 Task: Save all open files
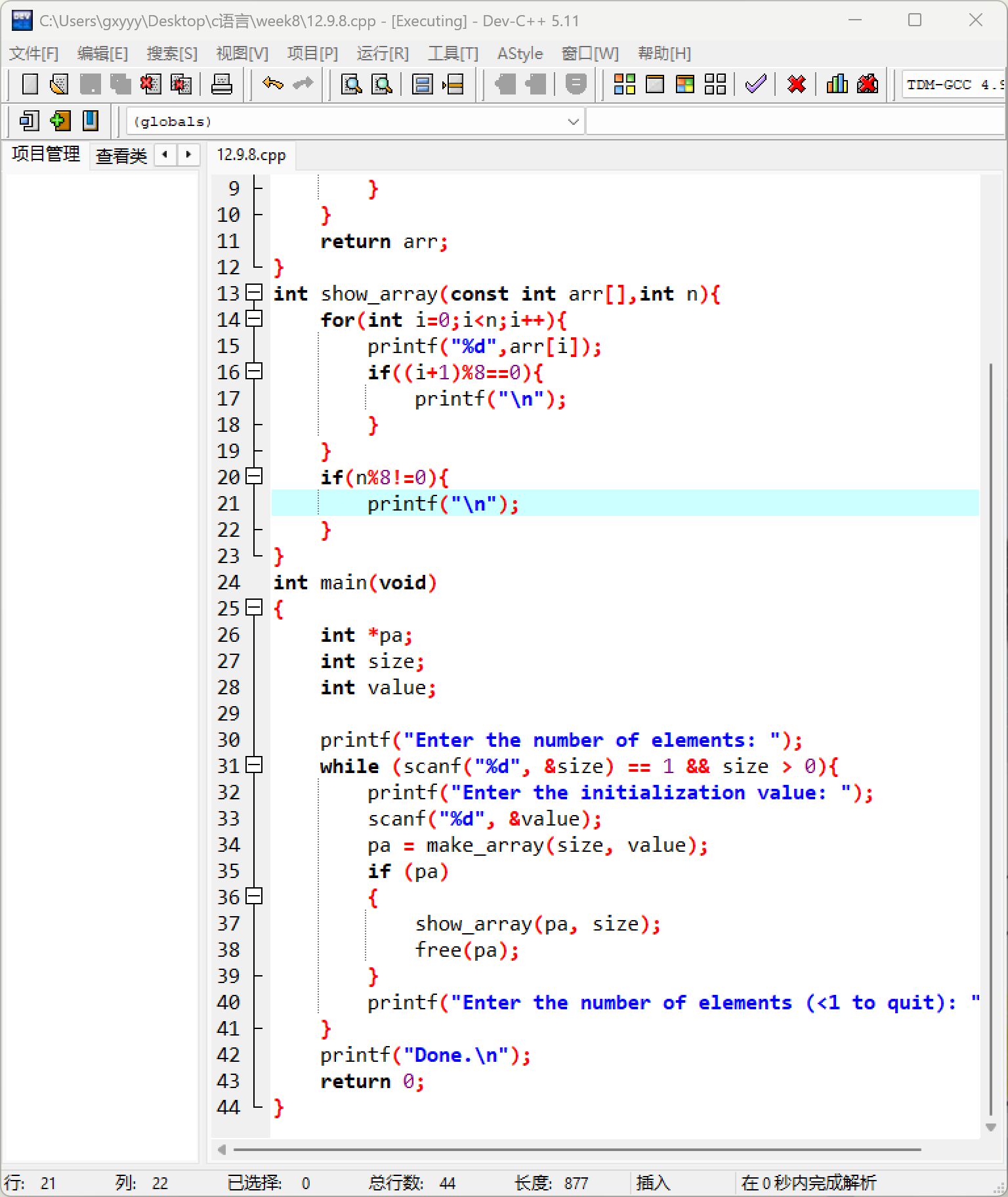[x=120, y=84]
